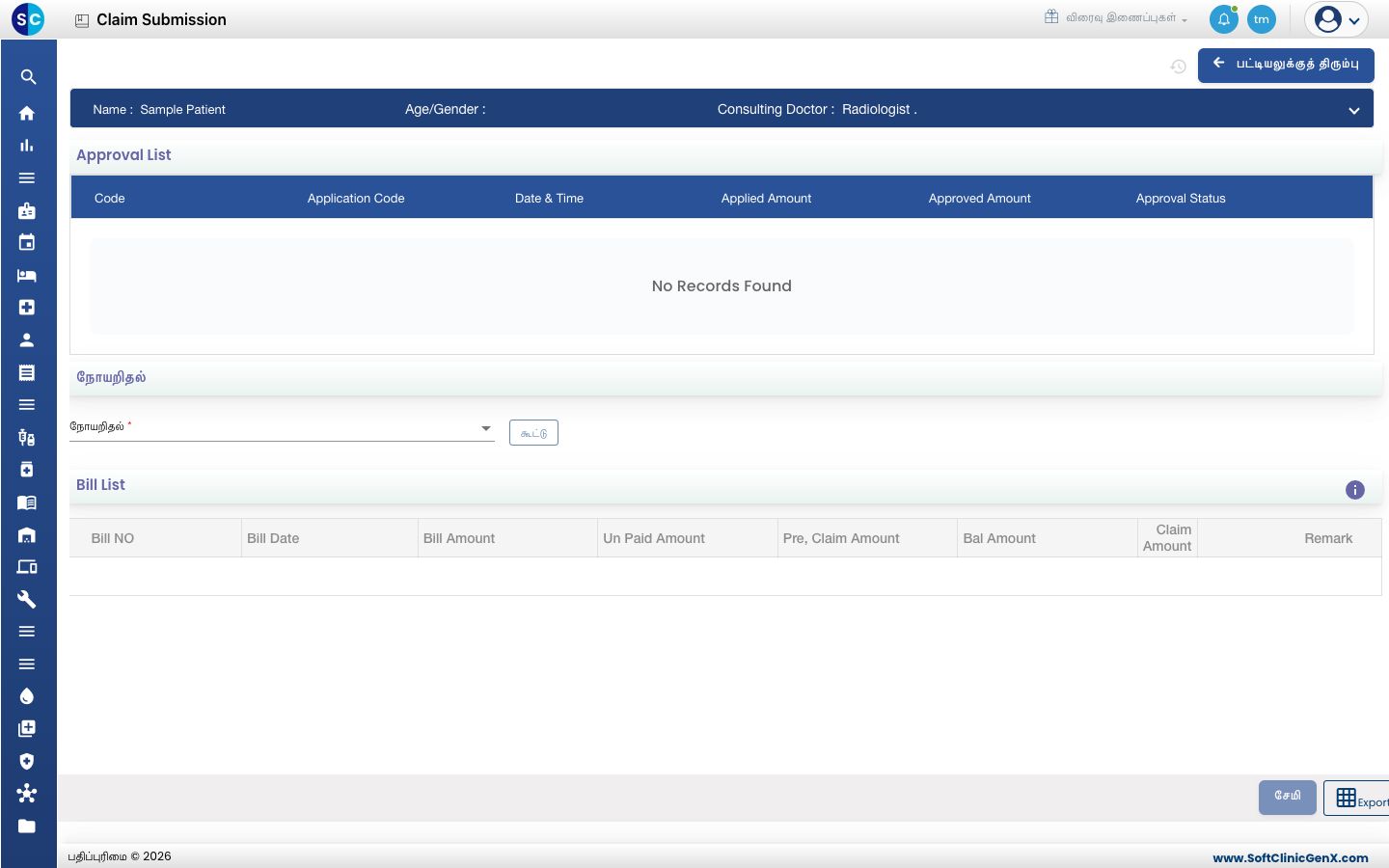The image size is (1389, 868).
Task: Open the blood drop icon in sidebar
Action: [27, 696]
